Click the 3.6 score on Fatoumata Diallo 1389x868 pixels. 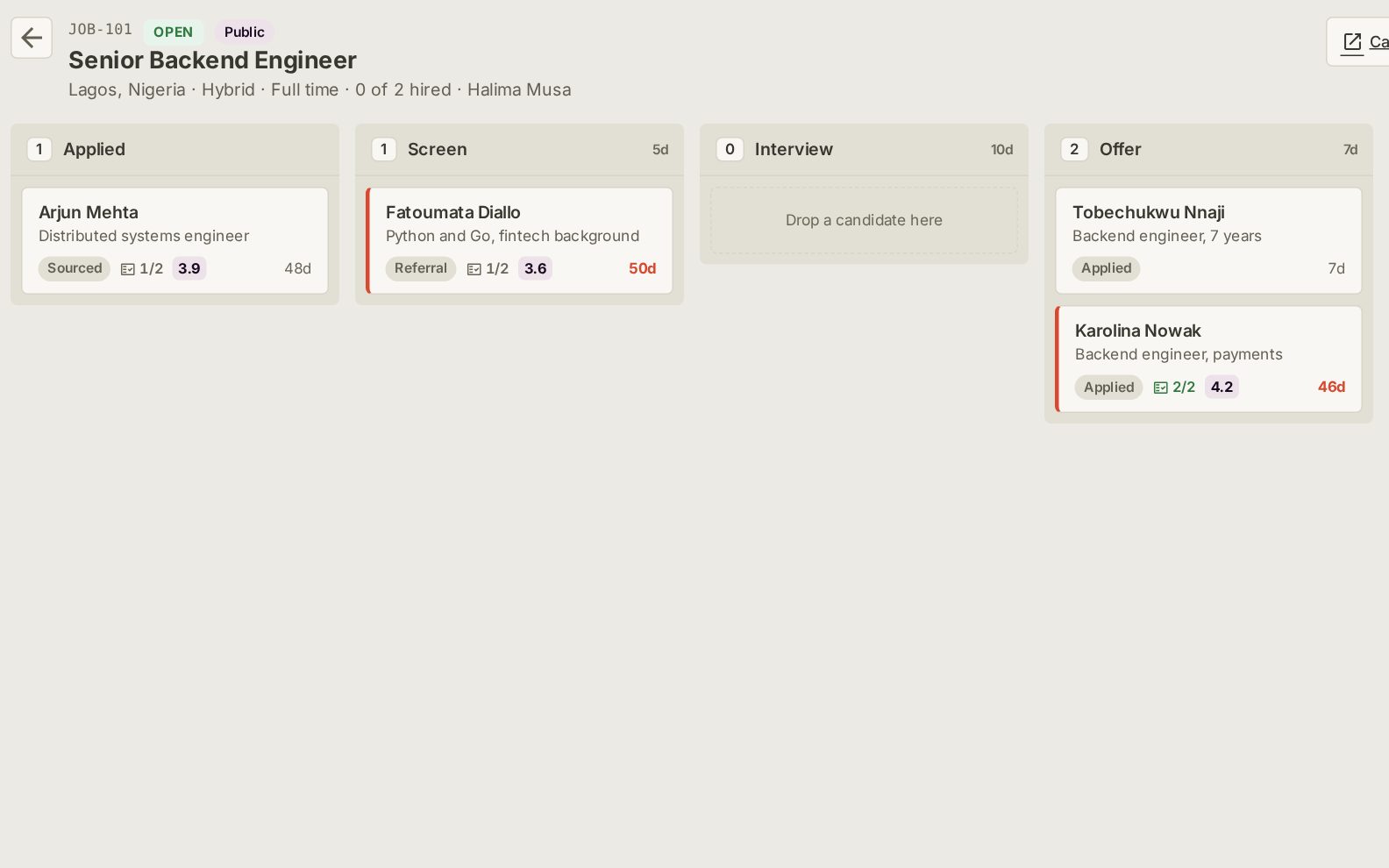(x=536, y=268)
